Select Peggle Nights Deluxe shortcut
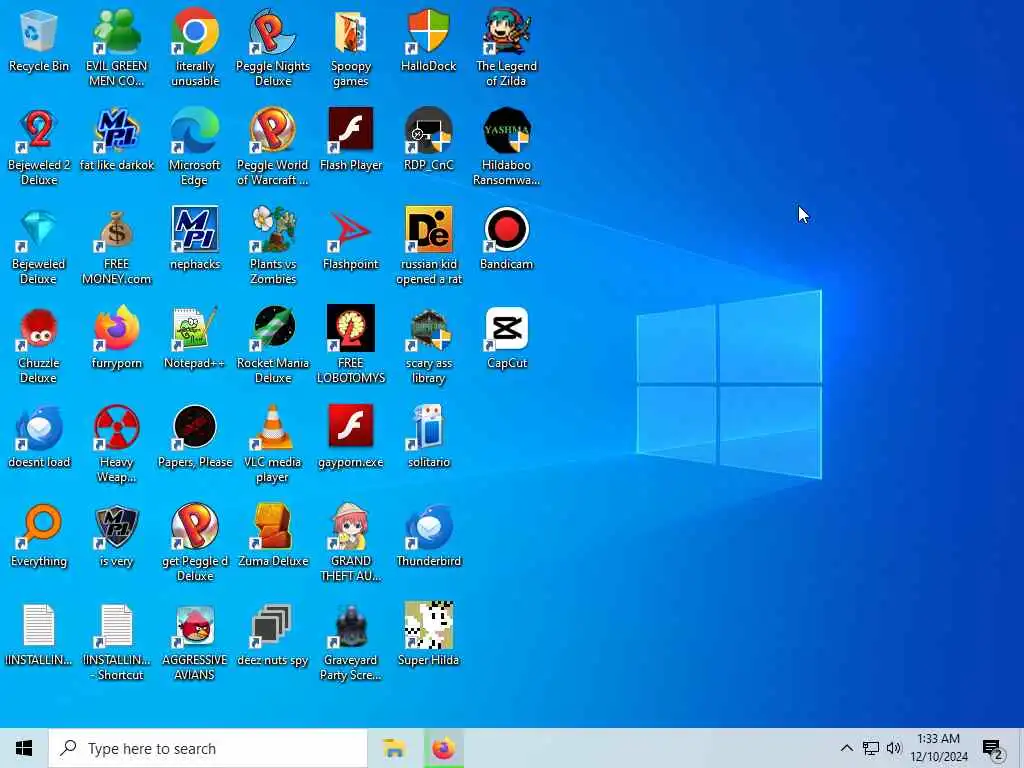Image resolution: width=1024 pixels, height=768 pixels. 272,48
